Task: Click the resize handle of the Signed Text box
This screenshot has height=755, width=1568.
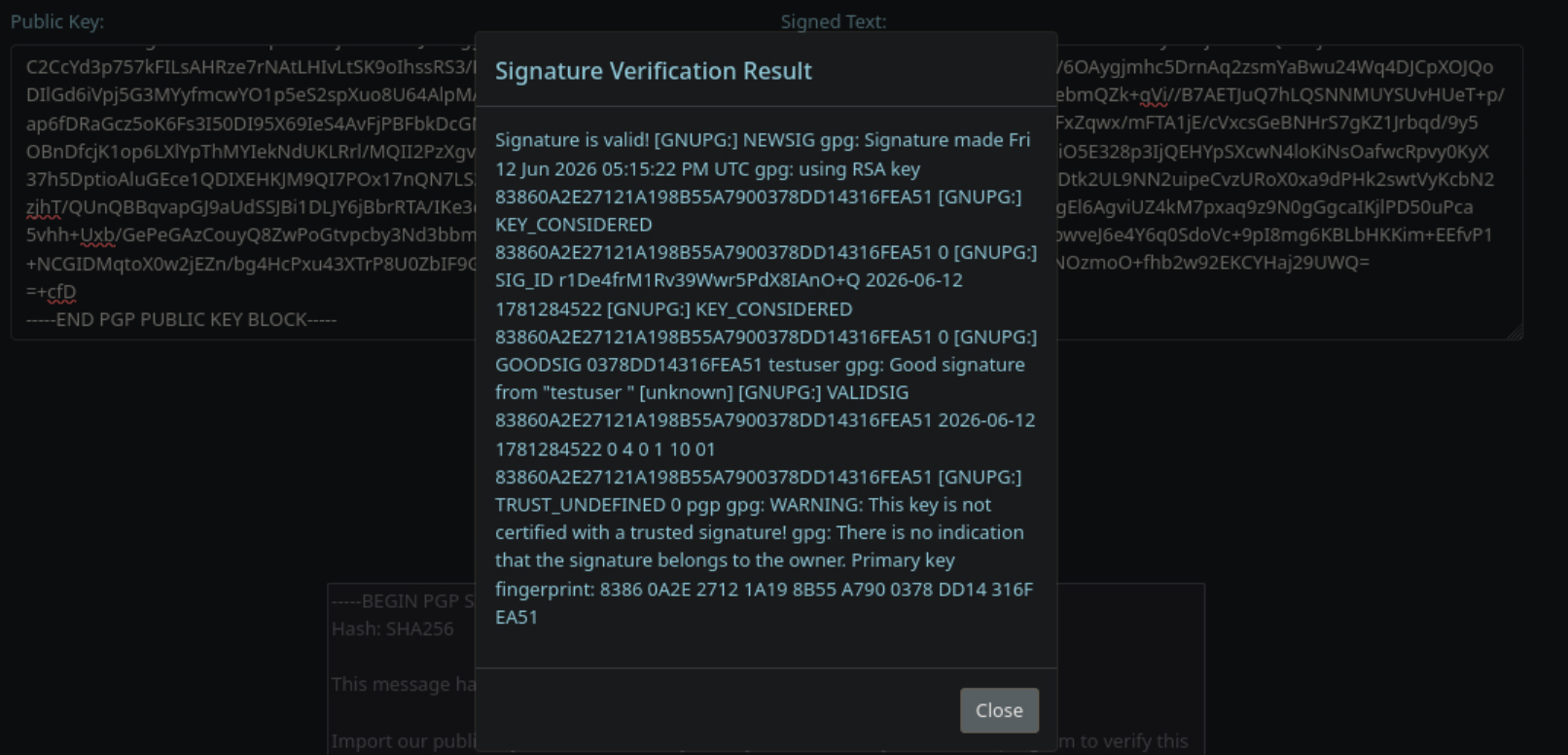Action: (x=1515, y=332)
